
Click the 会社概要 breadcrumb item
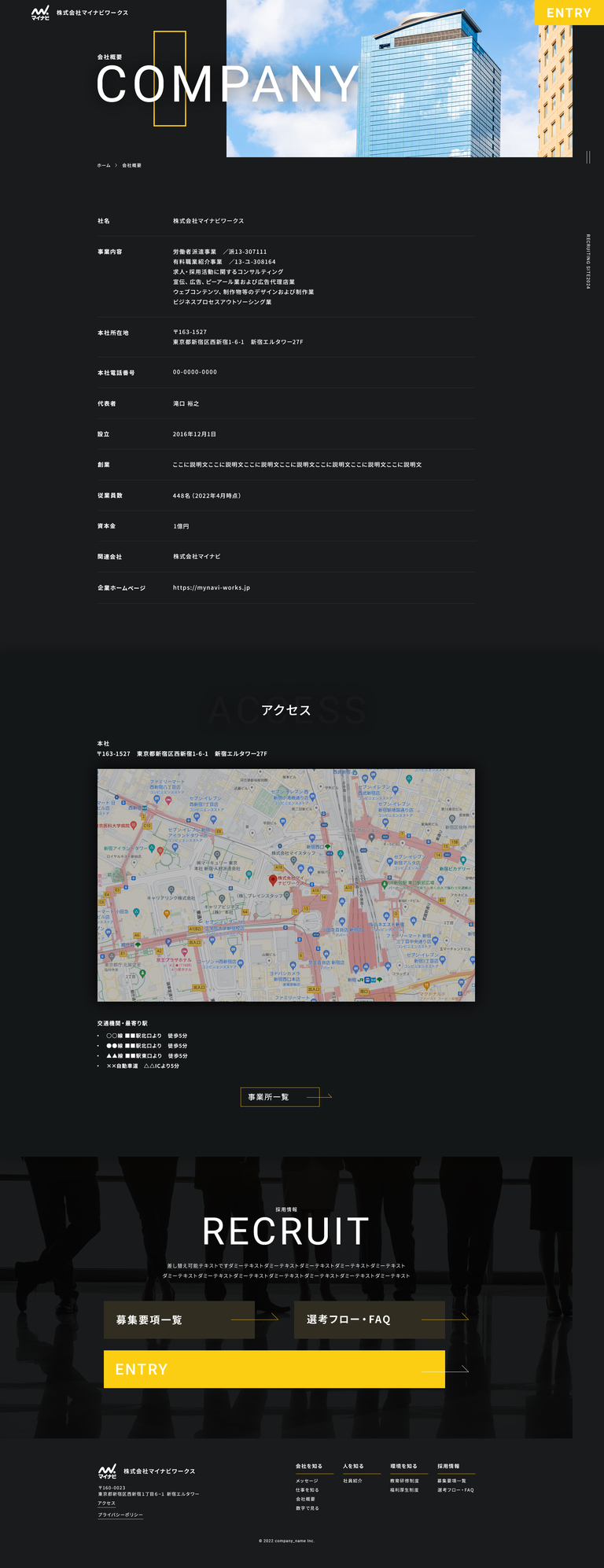131,165
